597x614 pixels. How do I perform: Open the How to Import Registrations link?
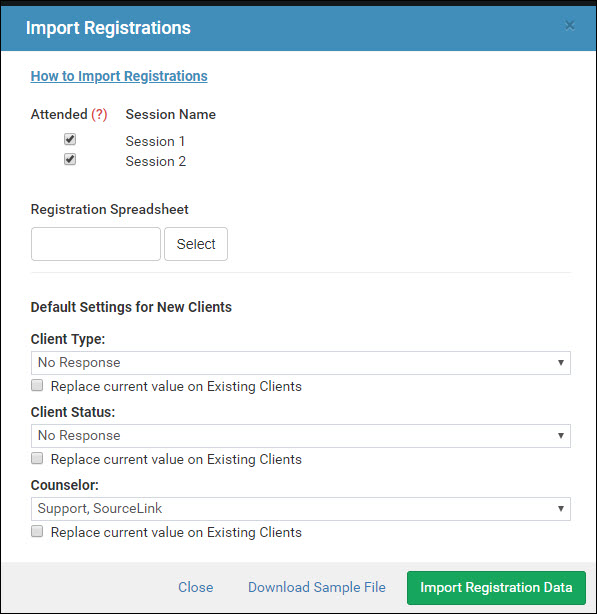(119, 76)
